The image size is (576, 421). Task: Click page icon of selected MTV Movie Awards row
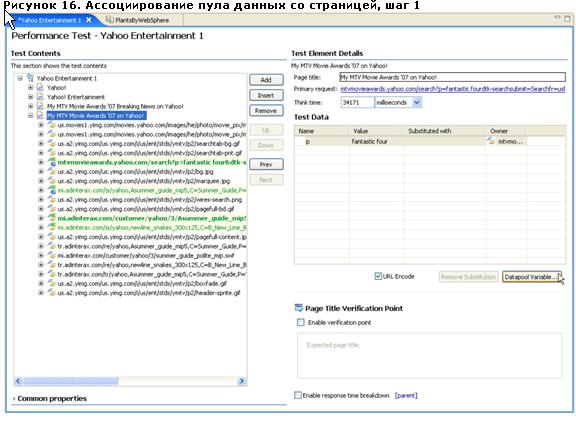40,116
